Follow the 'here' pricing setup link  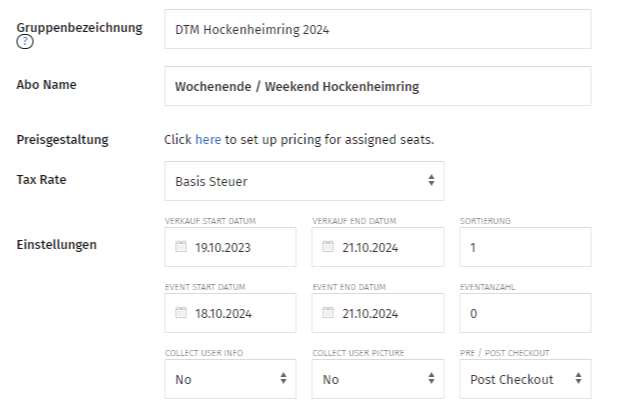click(208, 139)
